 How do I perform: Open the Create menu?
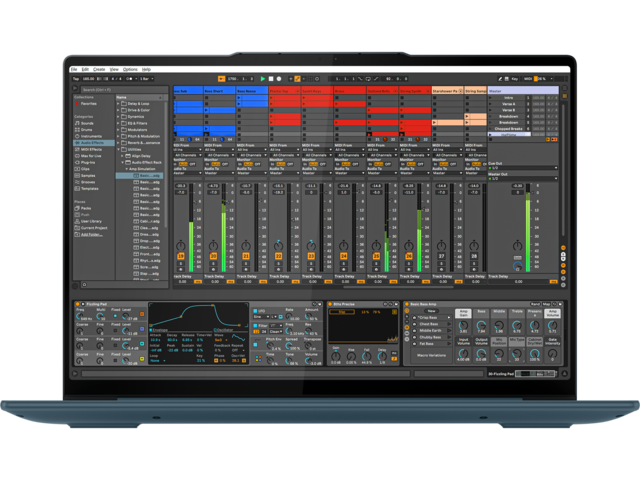tap(98, 69)
